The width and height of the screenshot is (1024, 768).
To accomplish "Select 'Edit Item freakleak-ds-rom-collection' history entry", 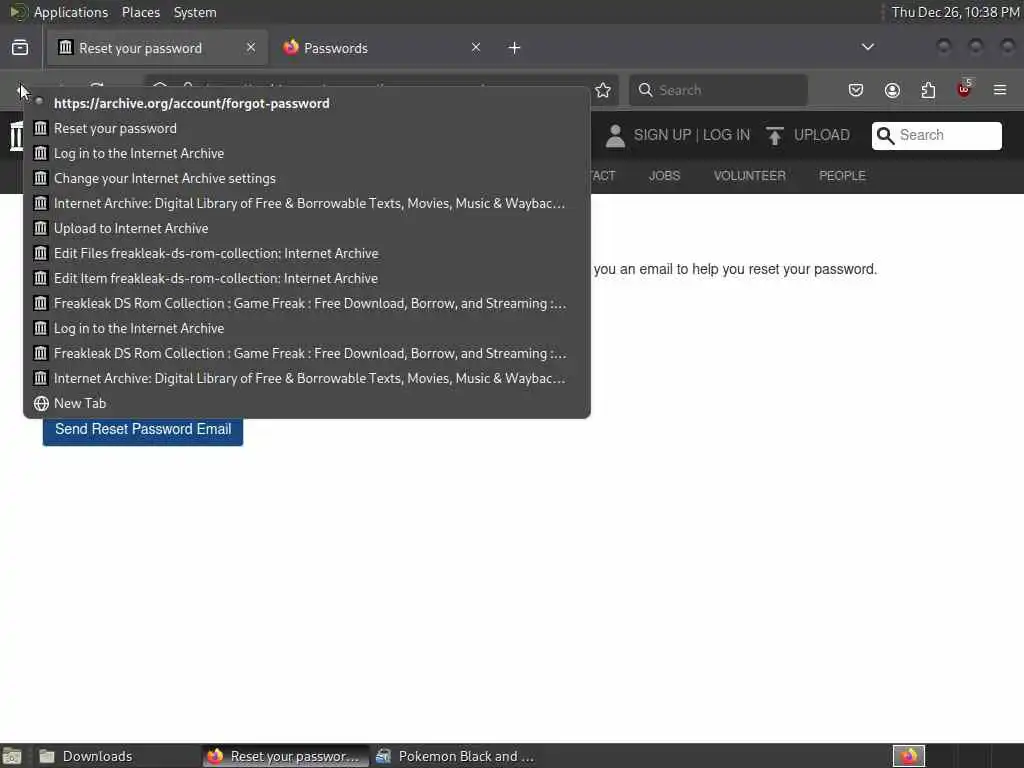I will 307,278.
